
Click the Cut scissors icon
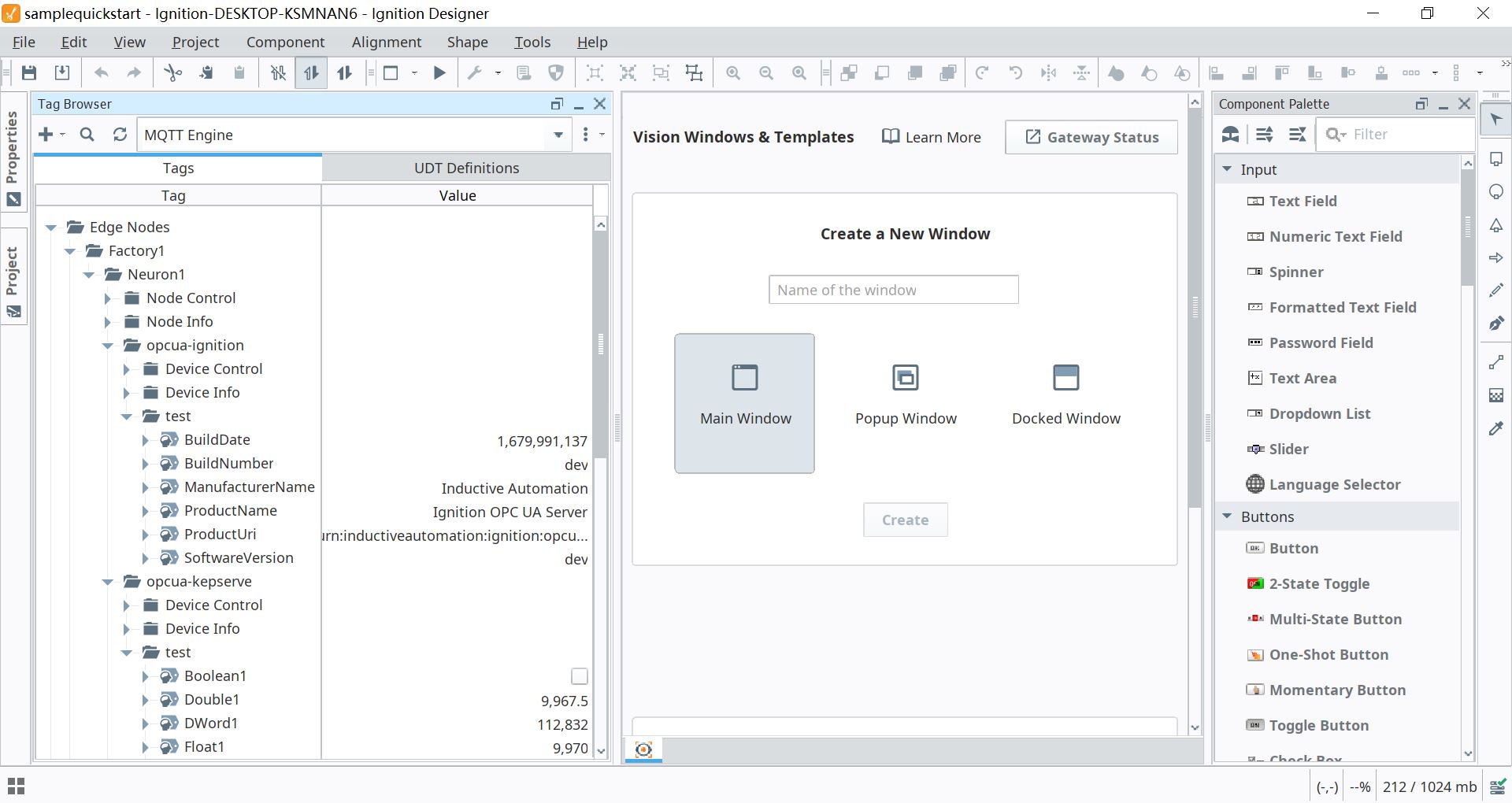172,73
